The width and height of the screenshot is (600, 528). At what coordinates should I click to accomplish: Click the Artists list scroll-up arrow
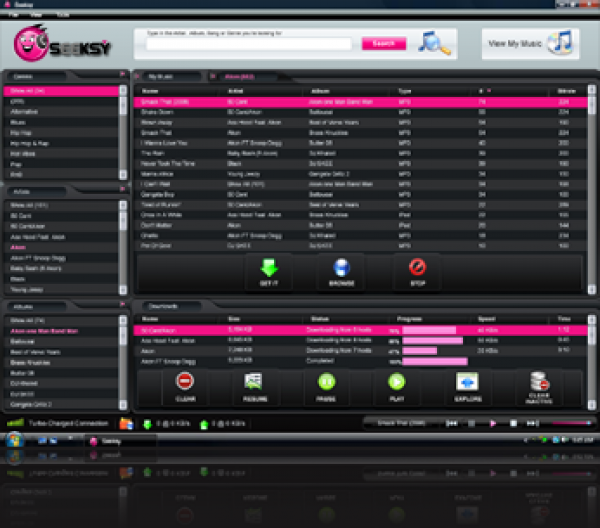[x=123, y=205]
